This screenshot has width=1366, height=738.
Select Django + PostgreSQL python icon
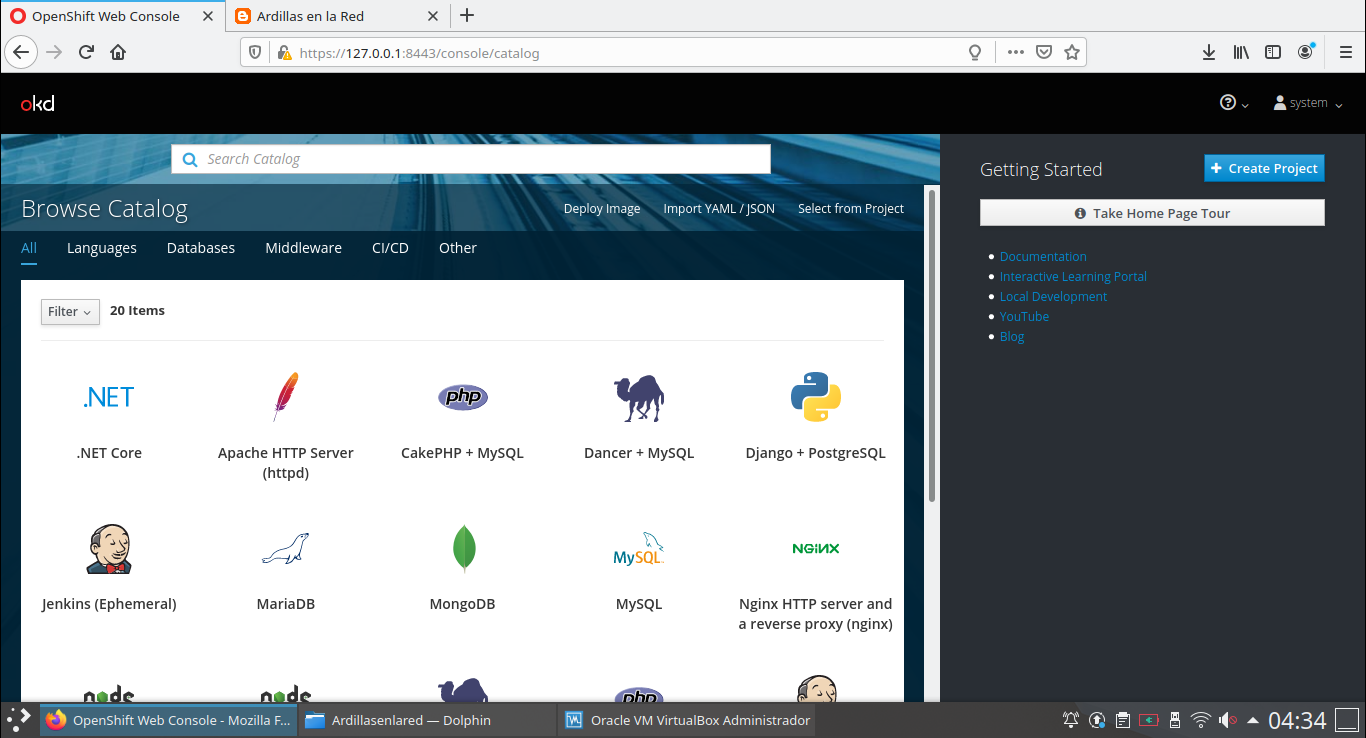[x=816, y=397]
